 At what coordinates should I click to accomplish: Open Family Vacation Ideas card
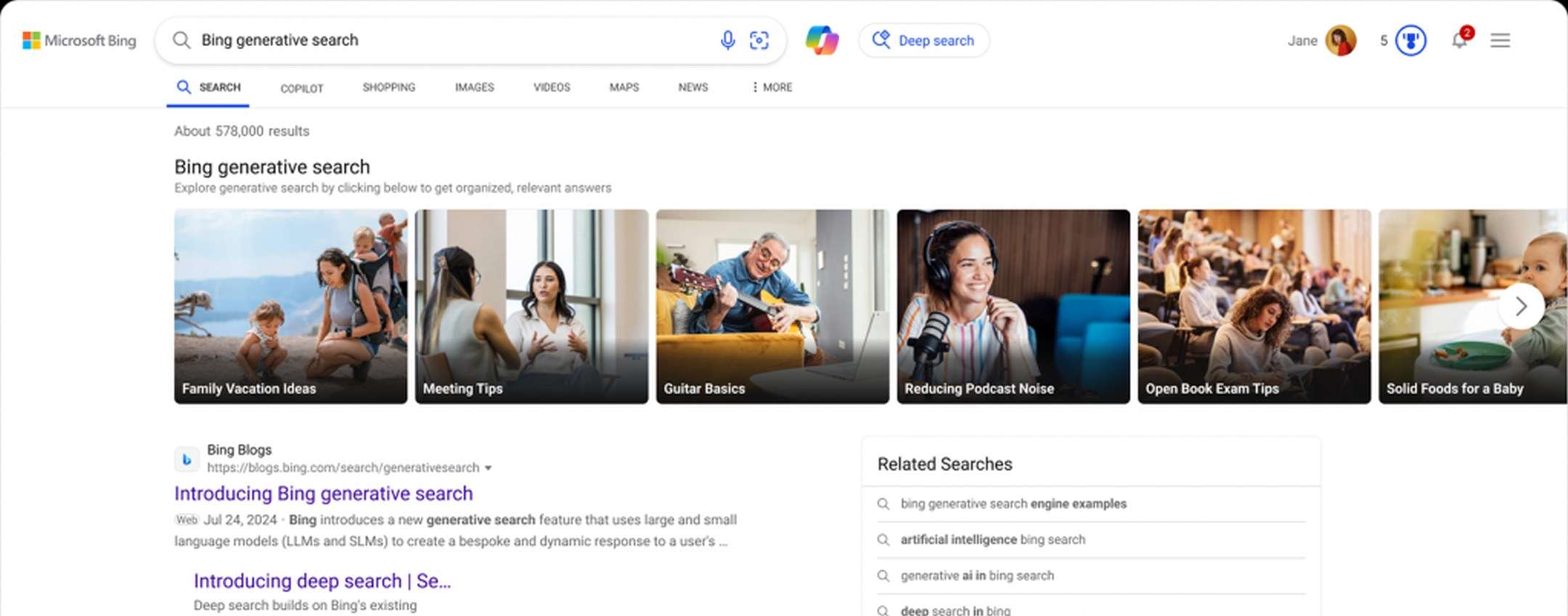pos(290,307)
